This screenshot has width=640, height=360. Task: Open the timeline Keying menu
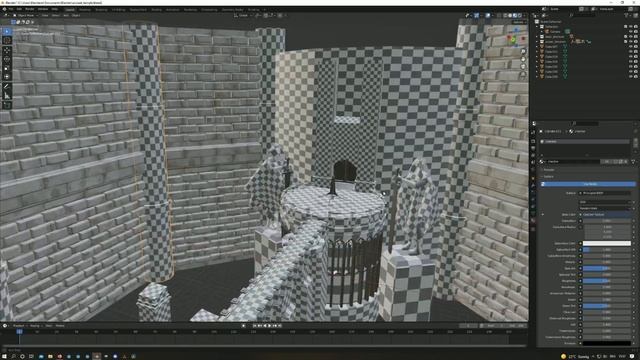[x=35, y=326]
